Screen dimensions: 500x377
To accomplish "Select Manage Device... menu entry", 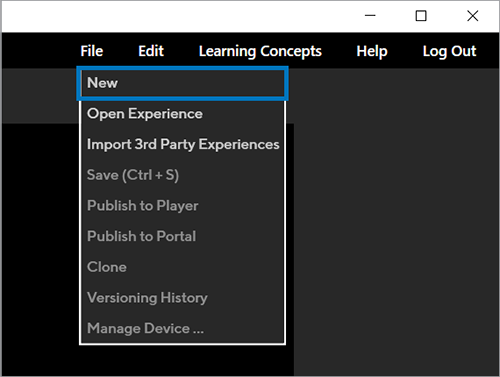I will coord(182,328).
